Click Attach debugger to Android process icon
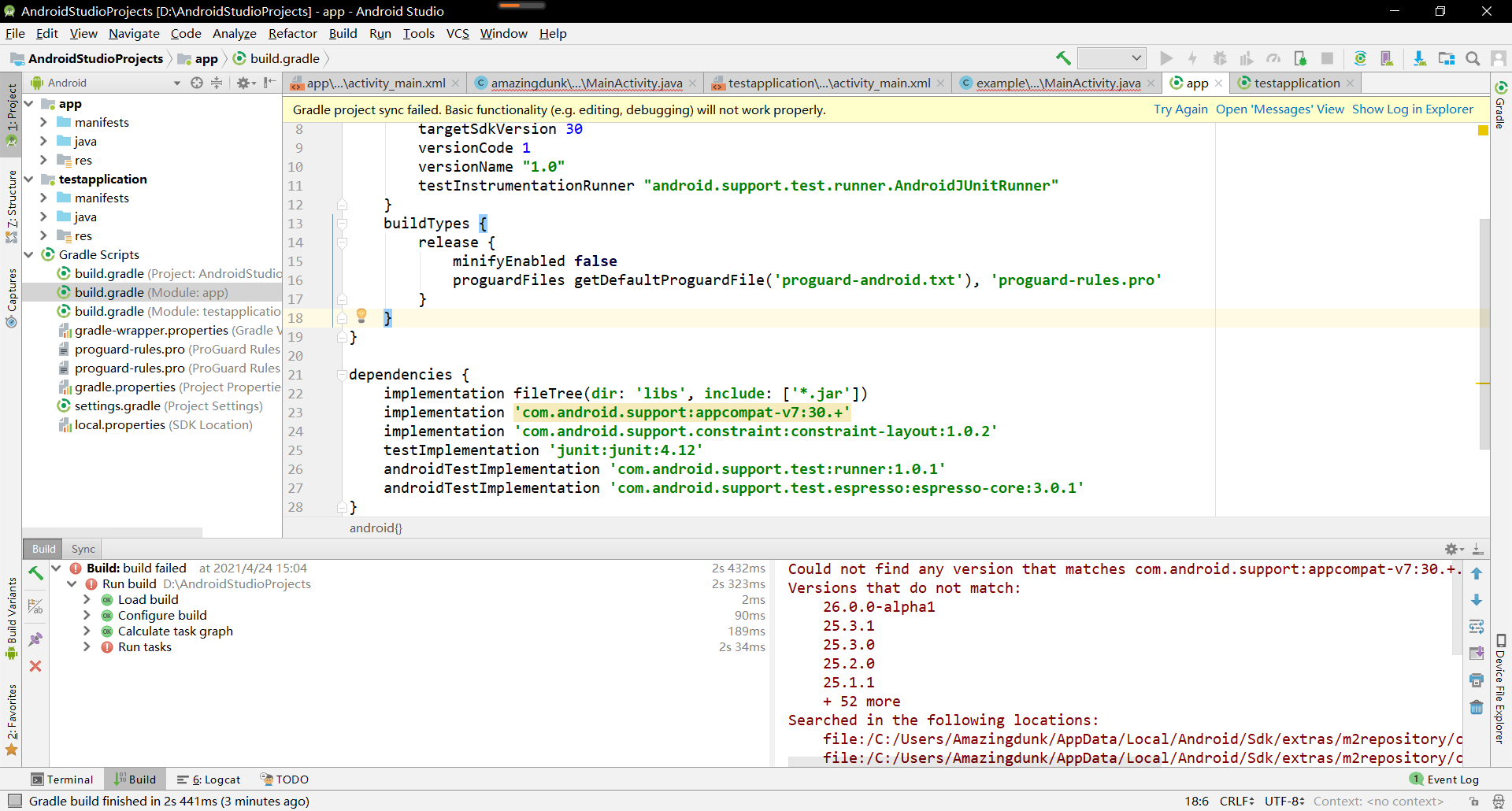Screen dimensions: 1512x811 tap(1300, 58)
